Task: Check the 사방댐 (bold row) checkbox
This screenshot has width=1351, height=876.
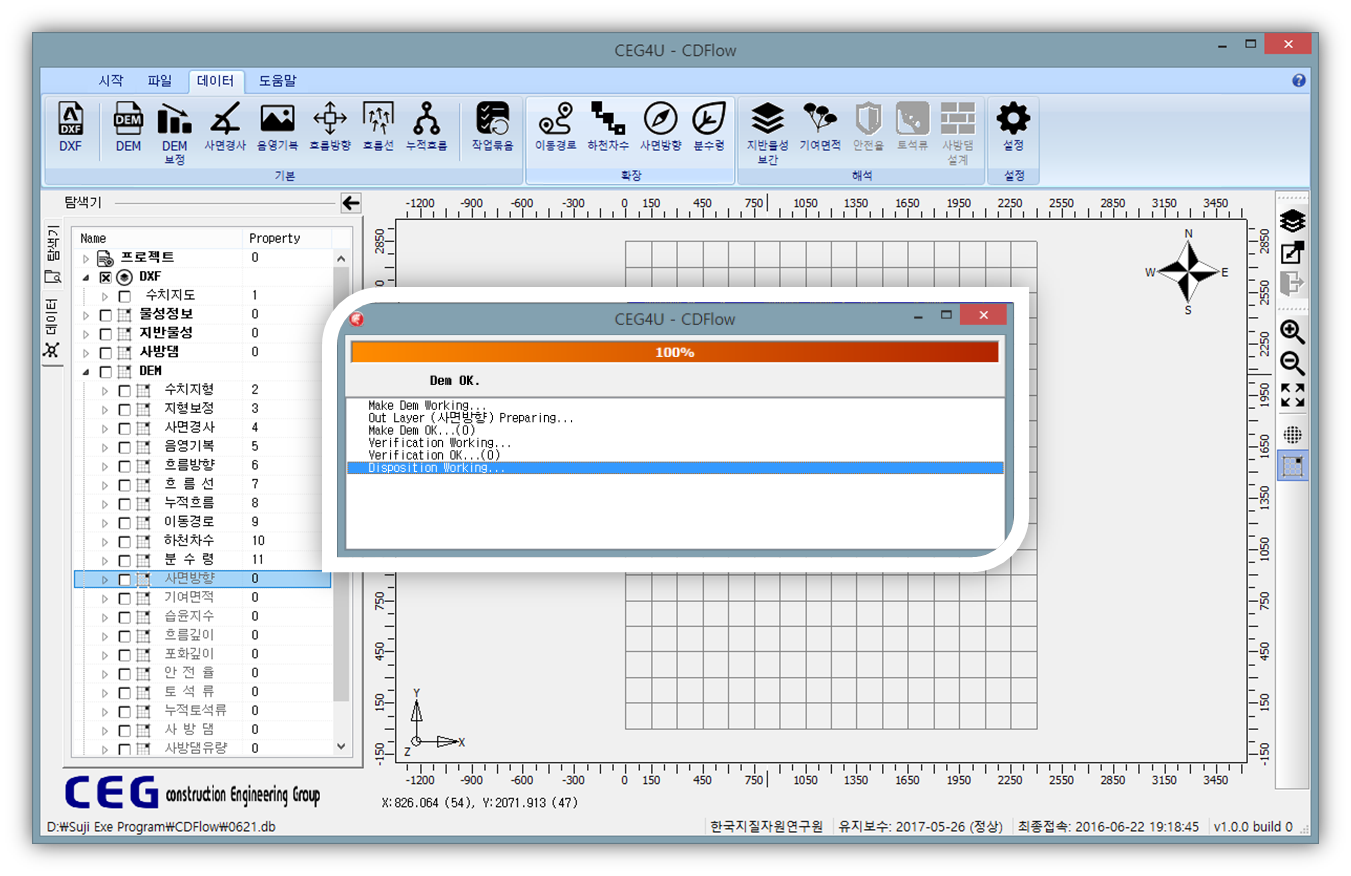Action: (x=105, y=352)
